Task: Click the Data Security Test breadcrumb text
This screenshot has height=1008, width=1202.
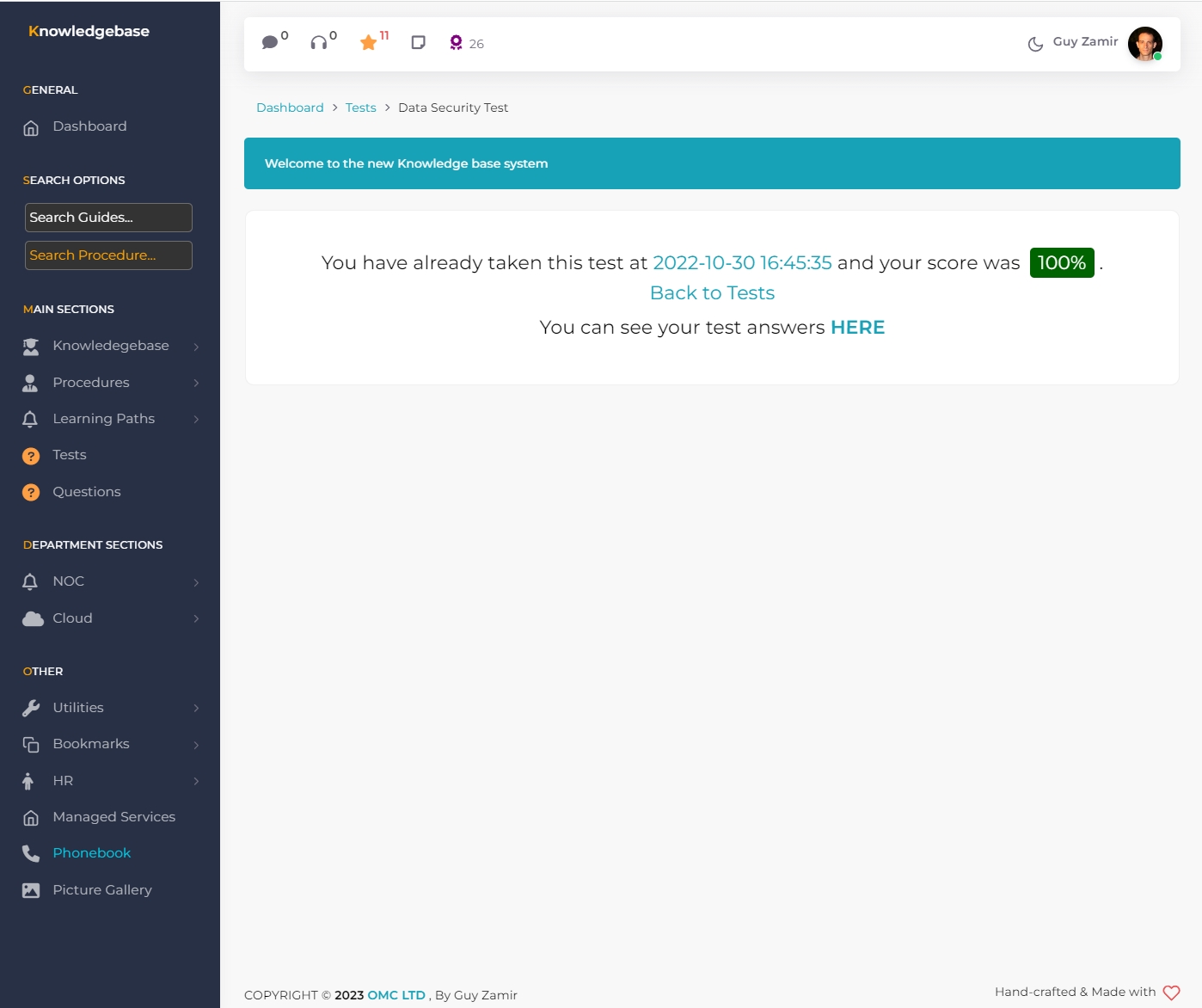Action: coord(453,108)
